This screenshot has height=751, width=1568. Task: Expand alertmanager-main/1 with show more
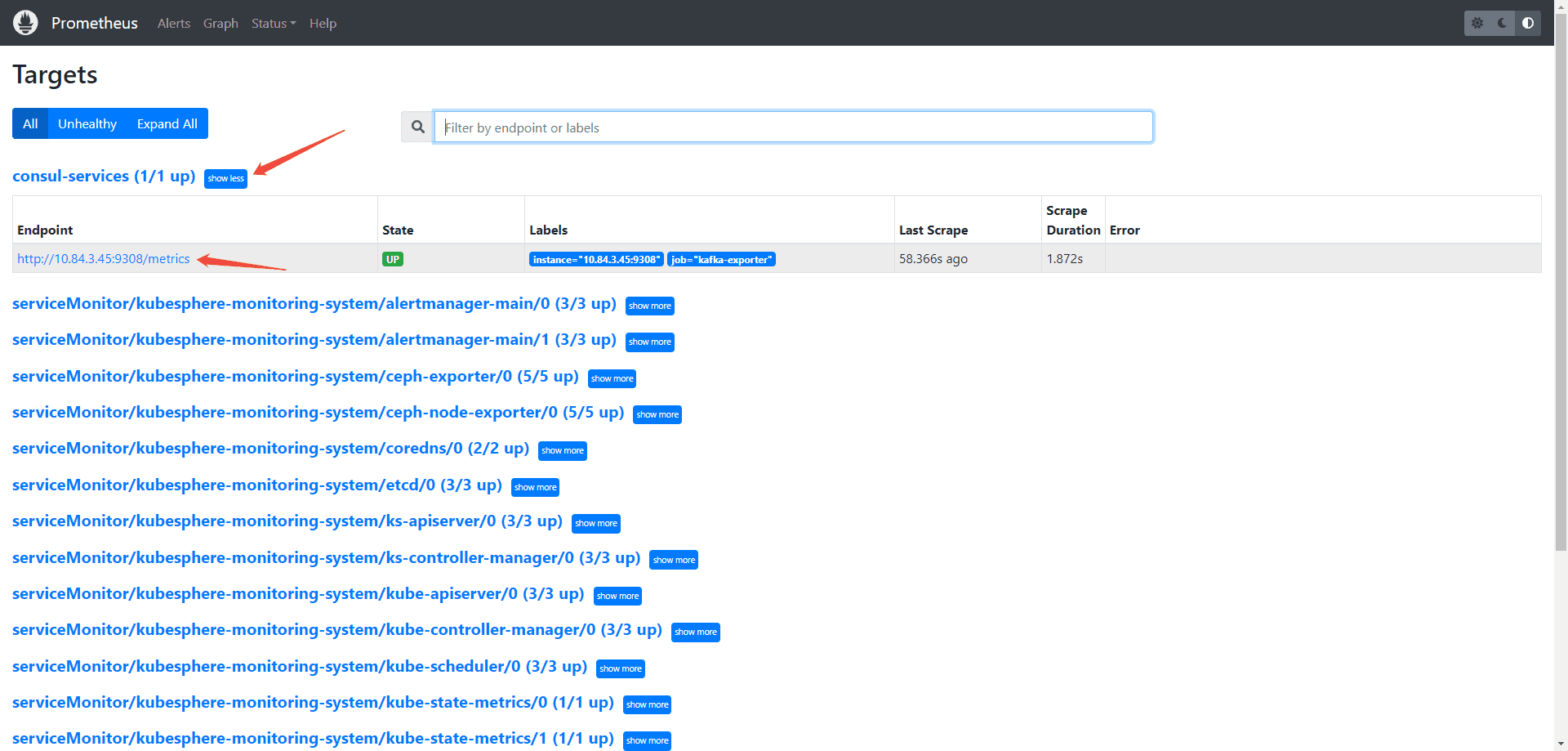650,342
